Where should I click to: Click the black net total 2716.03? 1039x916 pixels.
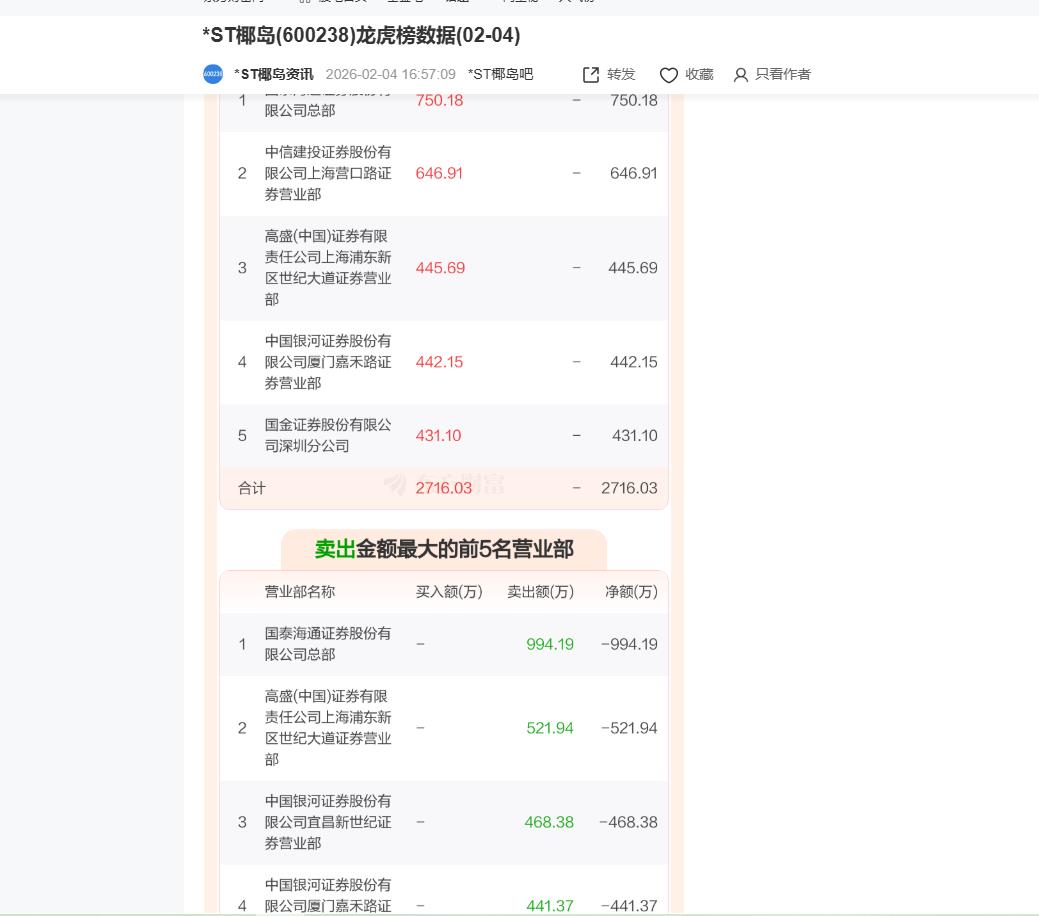629,488
